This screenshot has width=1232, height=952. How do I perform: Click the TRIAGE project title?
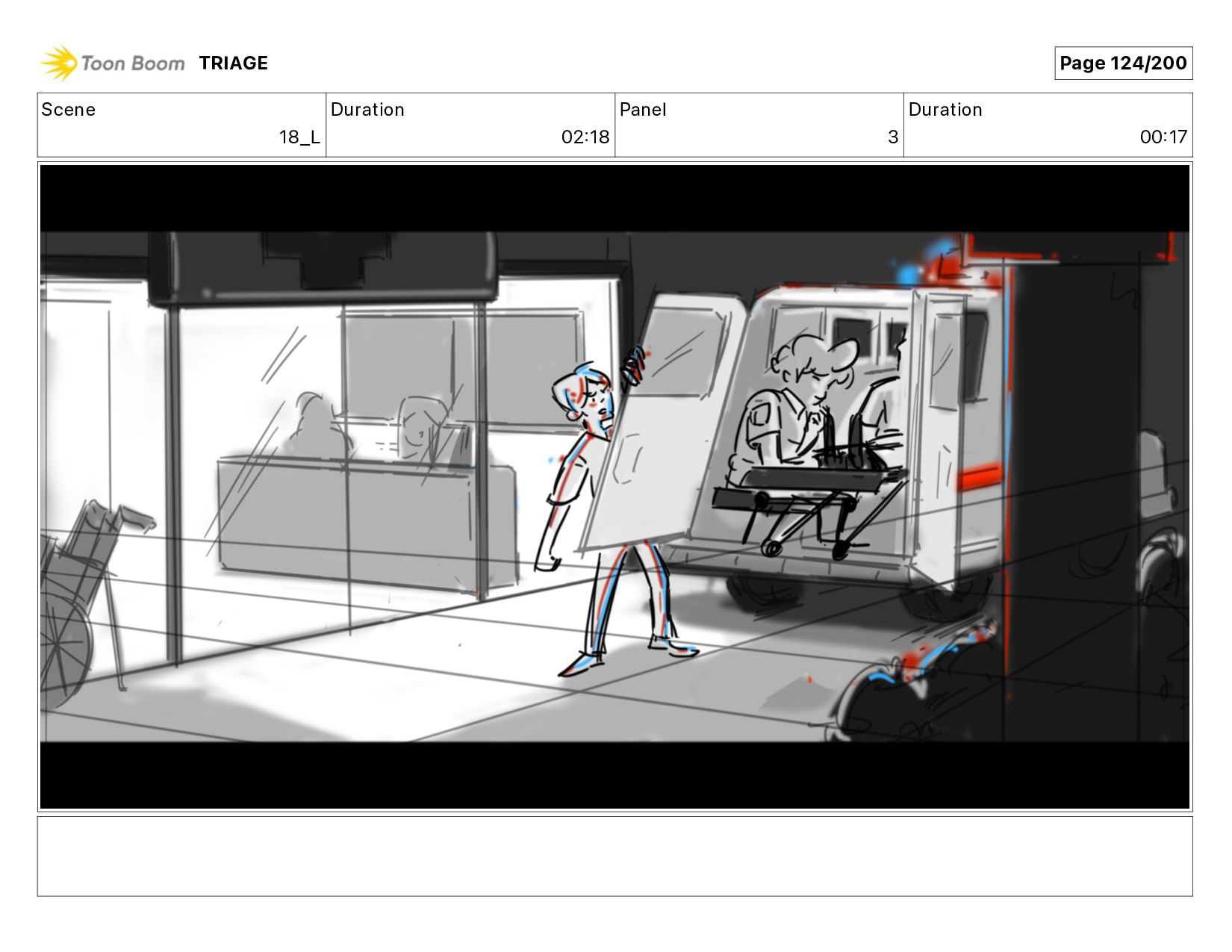coord(234,63)
